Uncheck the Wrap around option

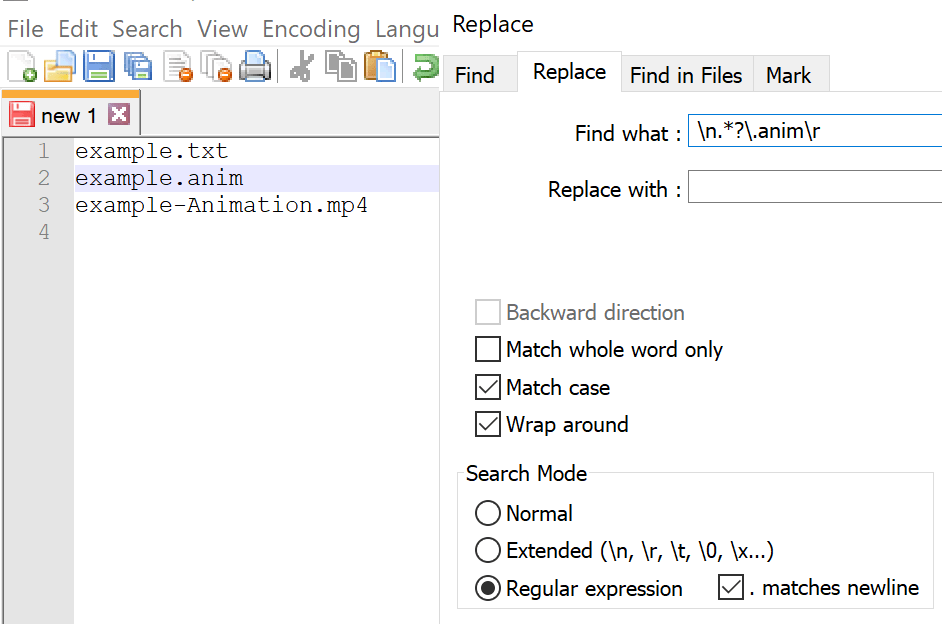pyautogui.click(x=487, y=424)
